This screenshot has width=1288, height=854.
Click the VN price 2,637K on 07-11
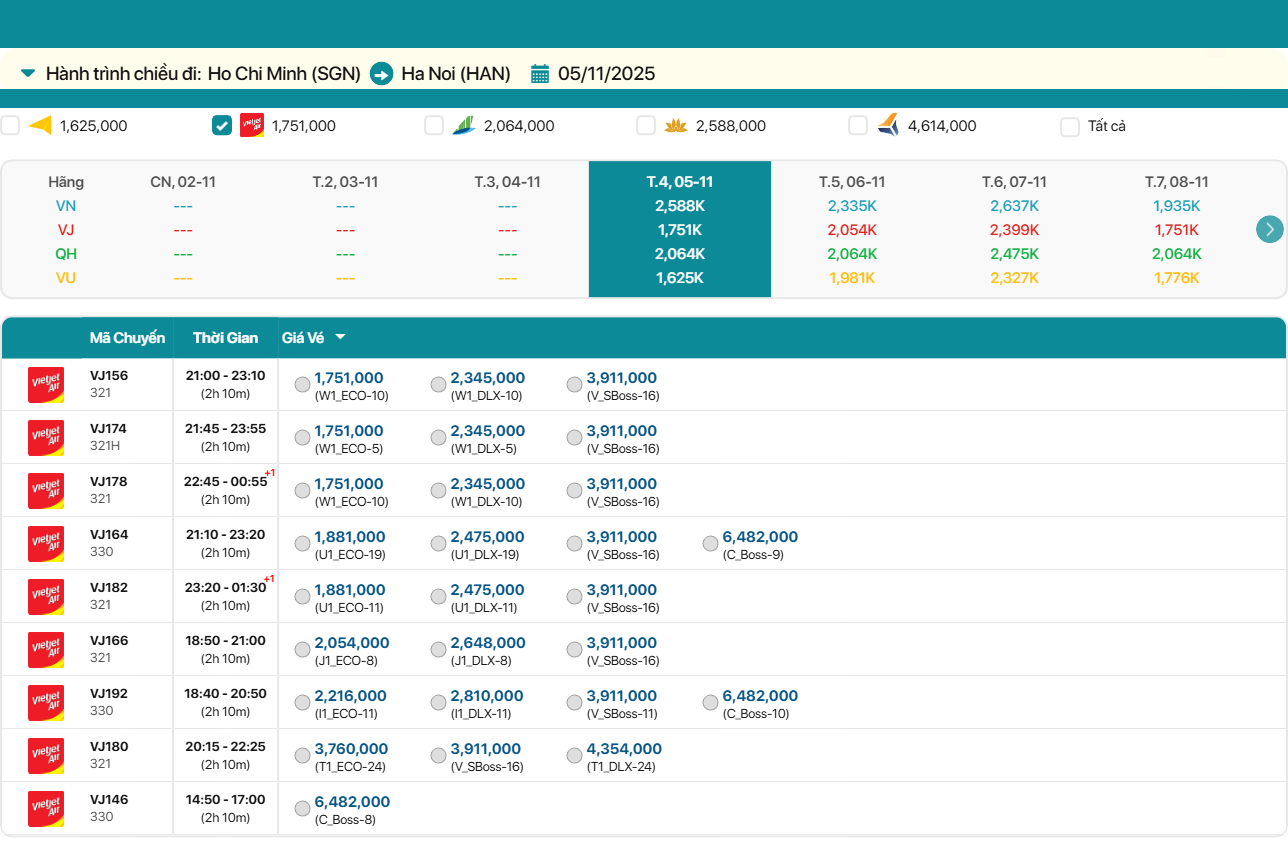point(1014,206)
